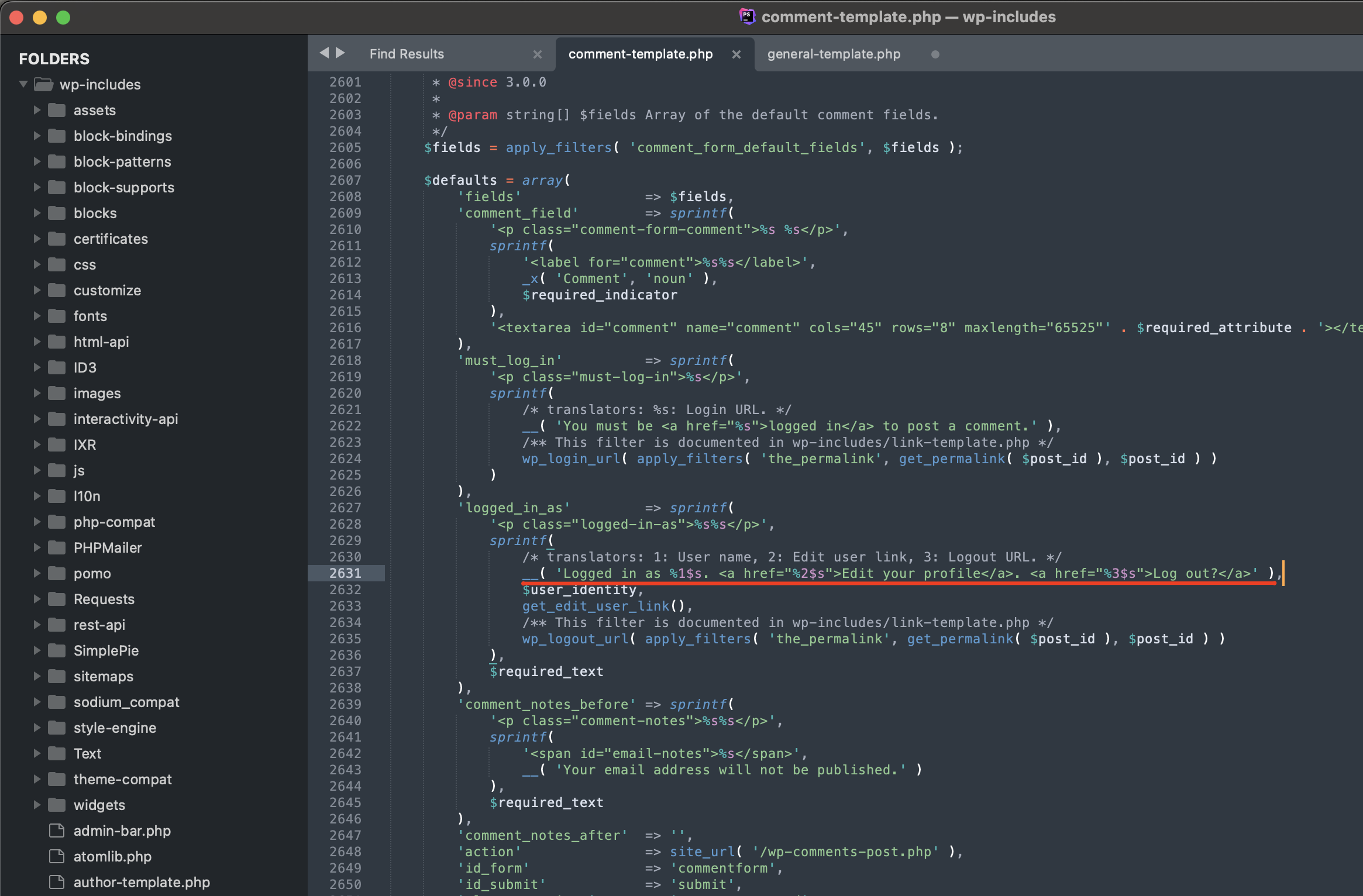Click the l10n folder icon
The image size is (1363, 896).
coord(57,496)
